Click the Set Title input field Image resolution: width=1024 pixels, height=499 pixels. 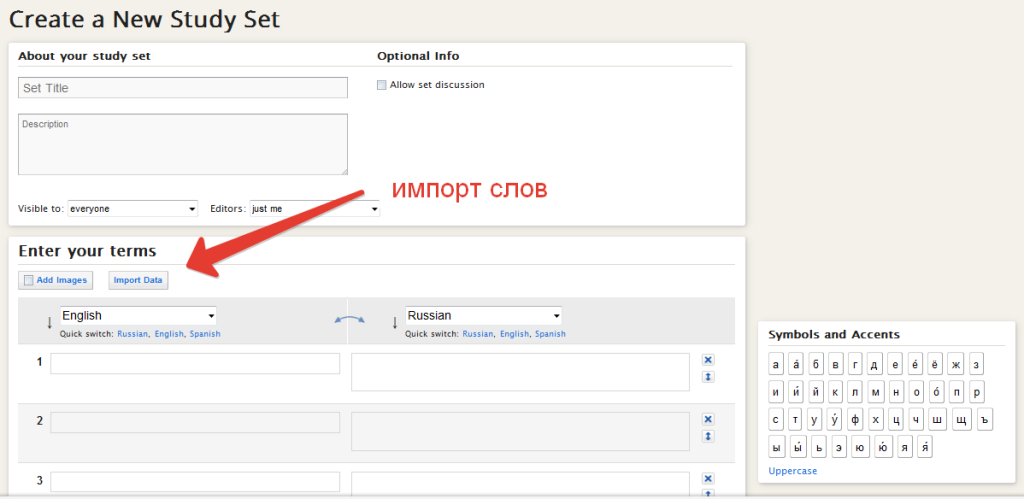pos(182,88)
